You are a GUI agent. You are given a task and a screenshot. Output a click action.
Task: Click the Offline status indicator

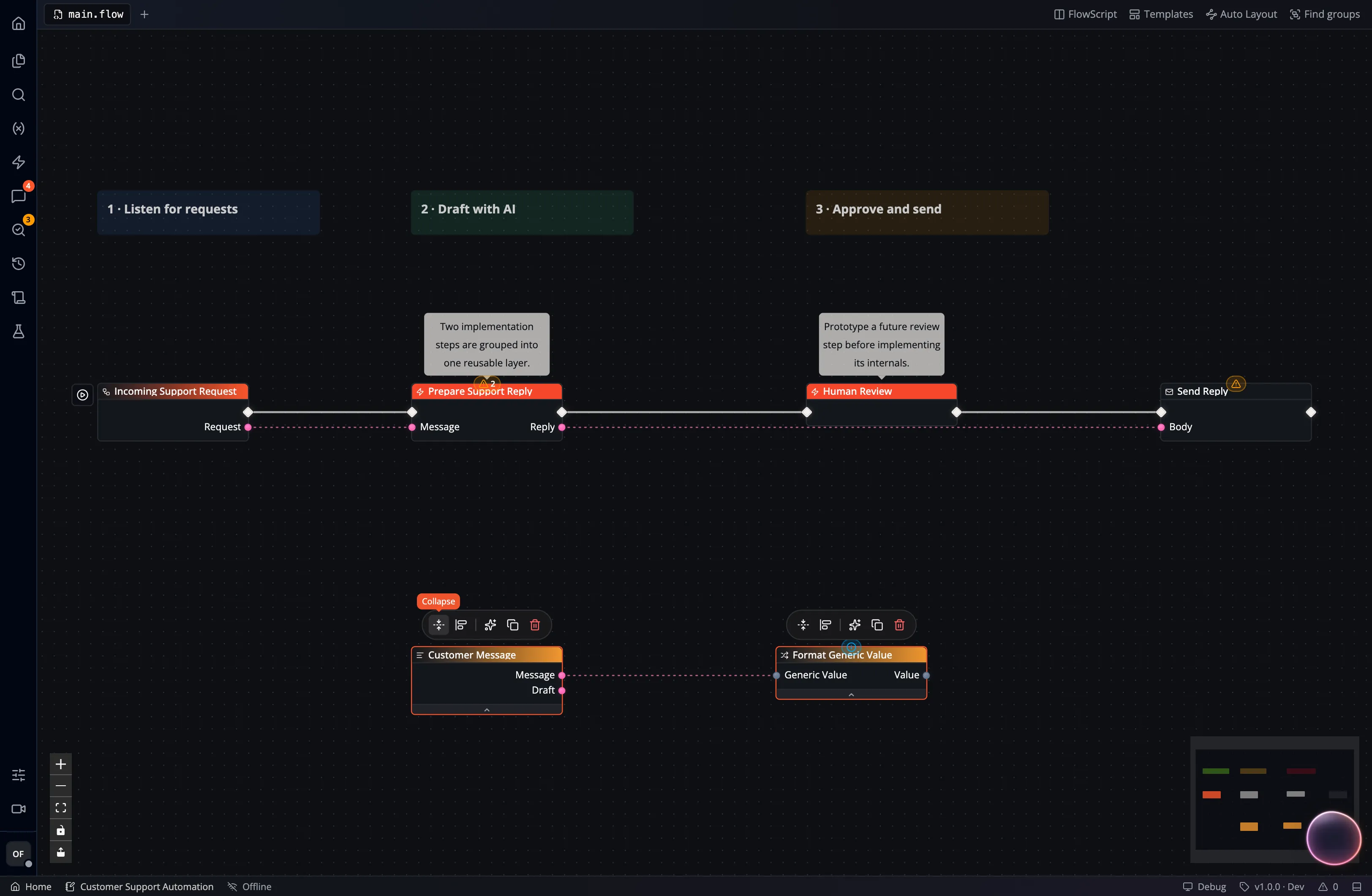(250, 888)
